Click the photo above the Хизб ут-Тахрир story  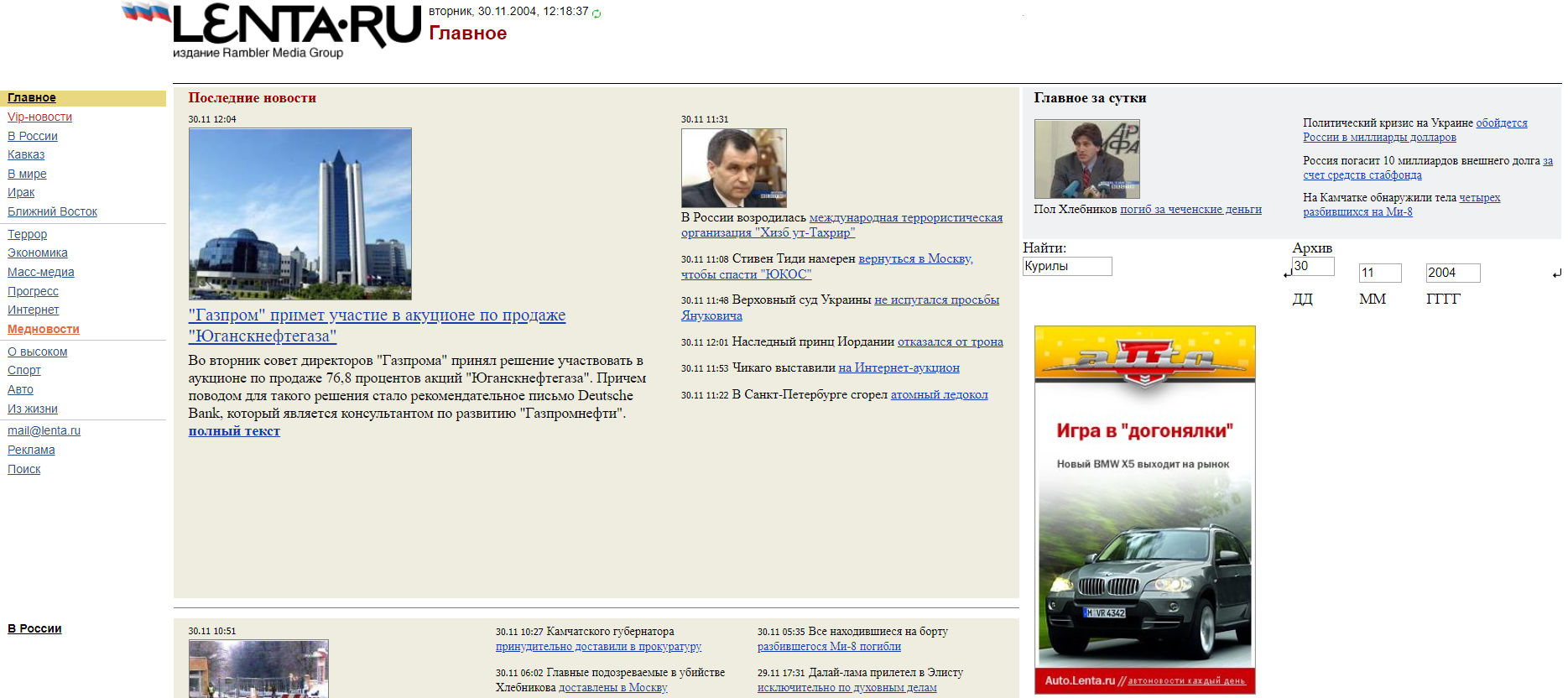[734, 168]
